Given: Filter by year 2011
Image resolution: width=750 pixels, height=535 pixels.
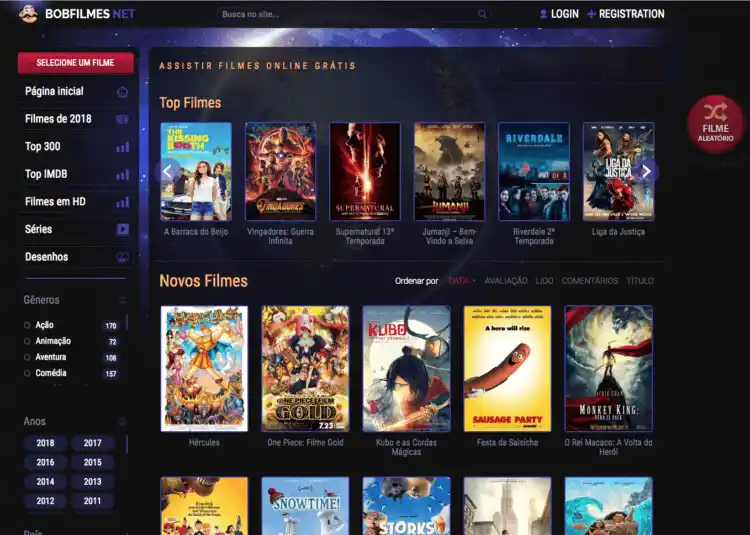Looking at the screenshot, I should (93, 501).
